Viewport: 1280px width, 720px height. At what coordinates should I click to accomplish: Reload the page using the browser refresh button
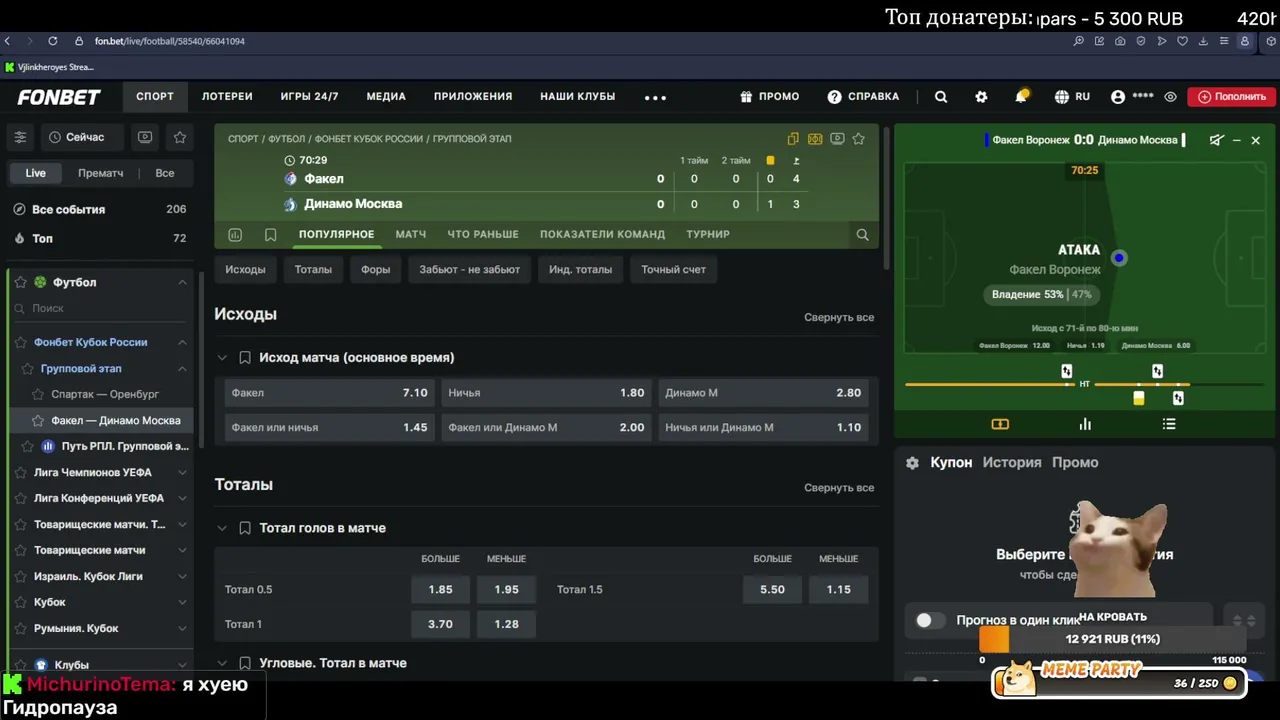52,41
